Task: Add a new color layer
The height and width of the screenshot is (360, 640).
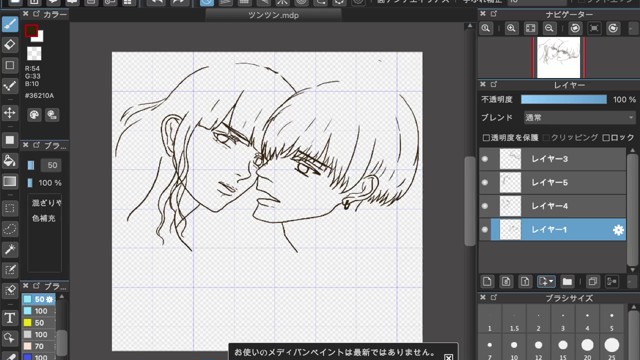Action: (487, 281)
